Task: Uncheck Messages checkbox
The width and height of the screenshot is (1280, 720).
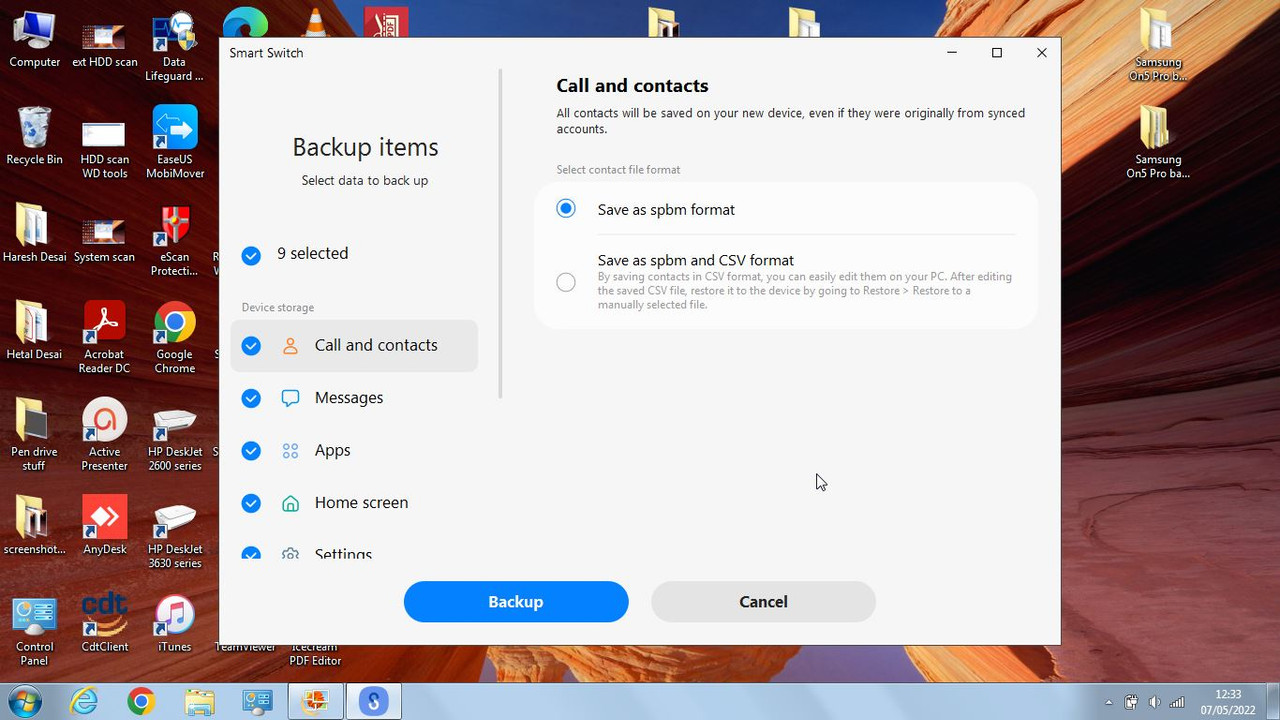Action: pos(251,398)
